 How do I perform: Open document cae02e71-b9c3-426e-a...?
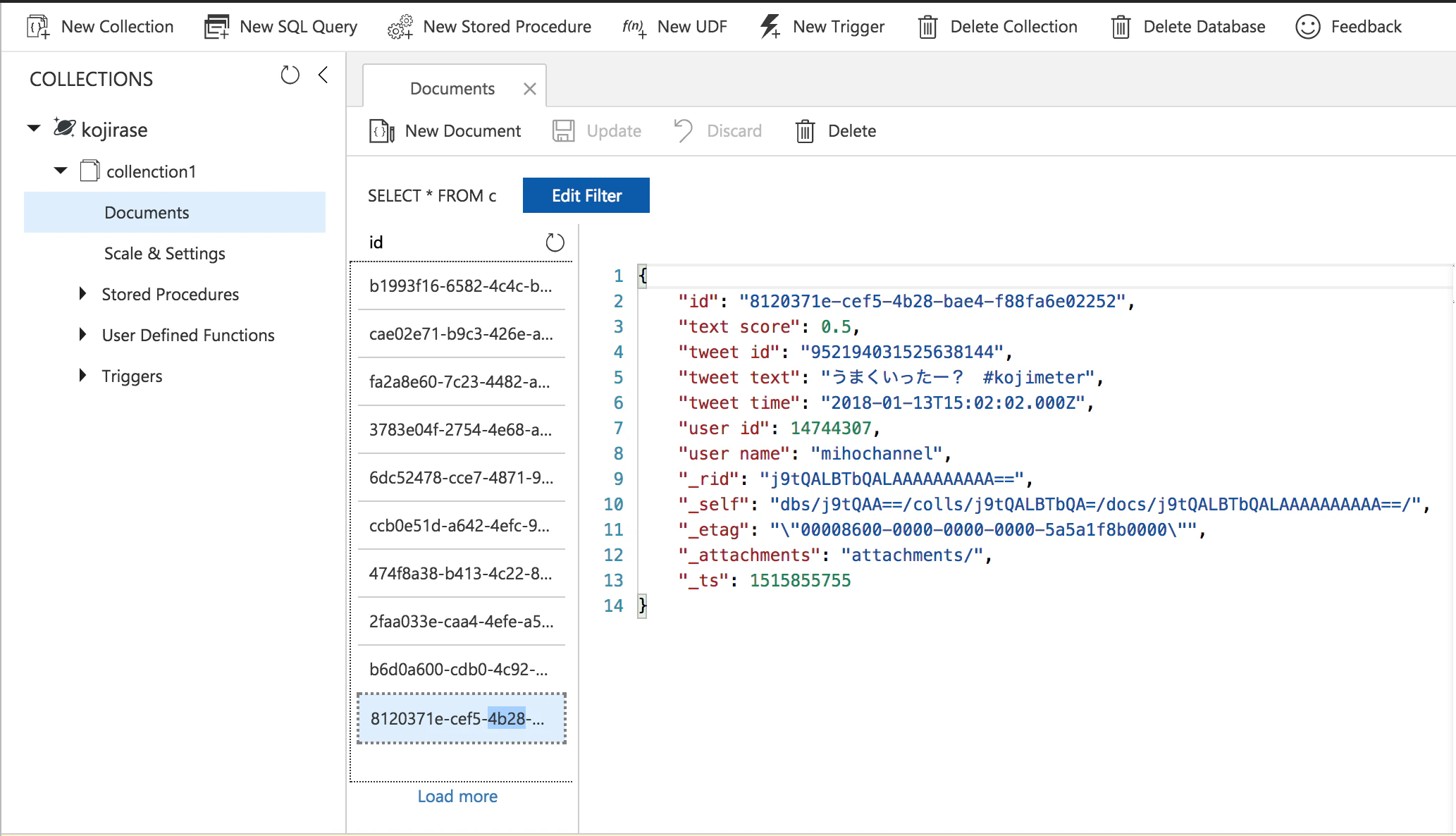(462, 333)
